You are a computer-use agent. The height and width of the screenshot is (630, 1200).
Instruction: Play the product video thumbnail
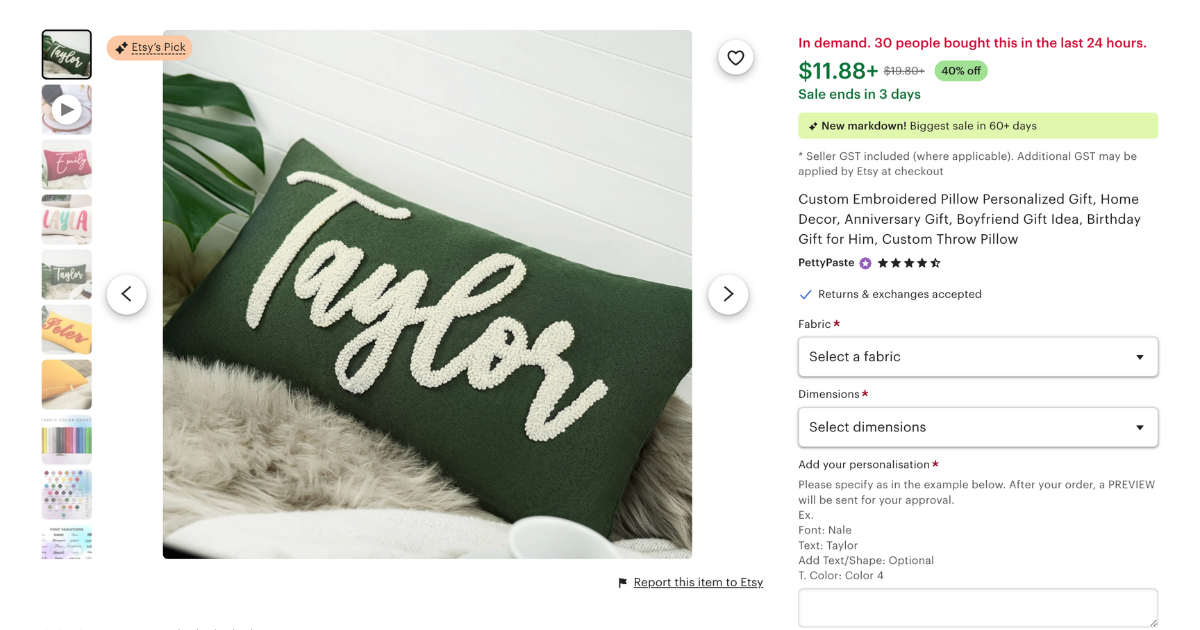pyautogui.click(x=66, y=109)
